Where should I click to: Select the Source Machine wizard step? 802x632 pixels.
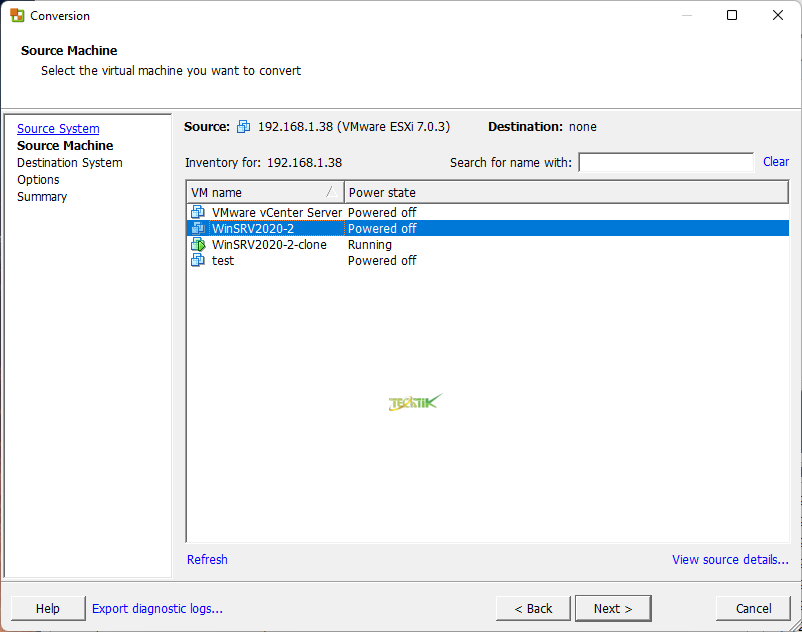(x=65, y=145)
